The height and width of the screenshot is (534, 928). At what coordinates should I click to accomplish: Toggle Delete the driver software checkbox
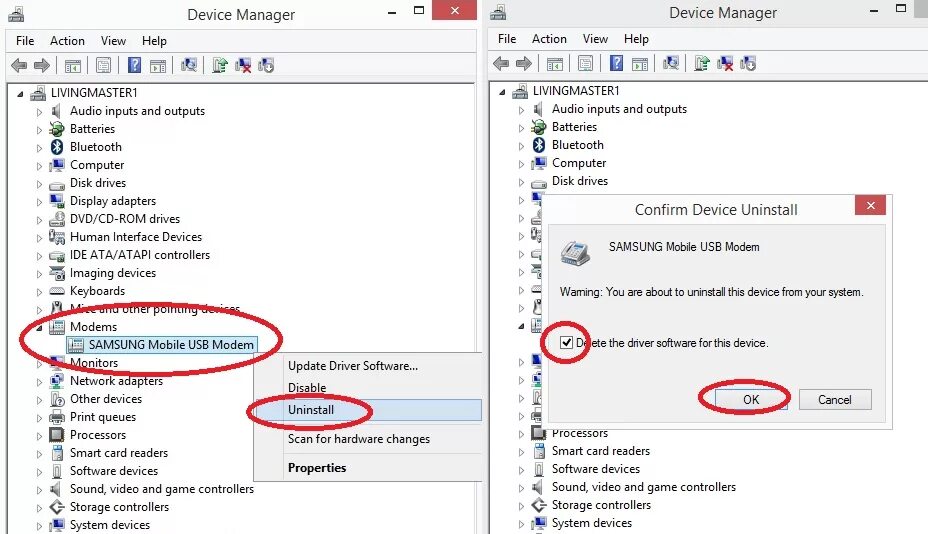pos(566,343)
